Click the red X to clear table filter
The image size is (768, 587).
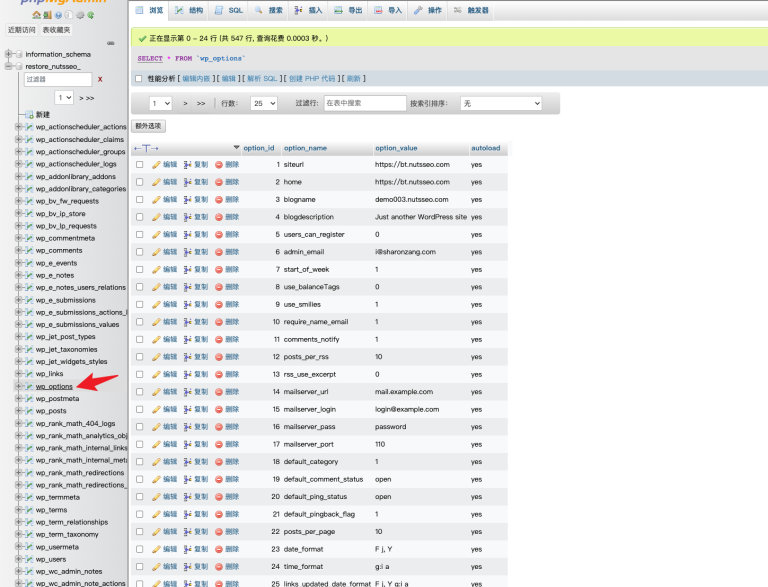point(100,79)
